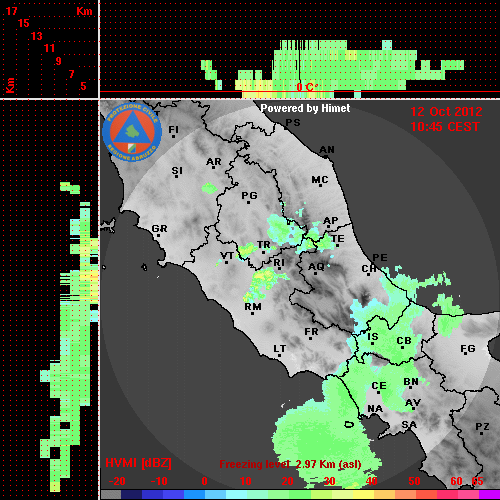Click the NA city label

(x=375, y=408)
